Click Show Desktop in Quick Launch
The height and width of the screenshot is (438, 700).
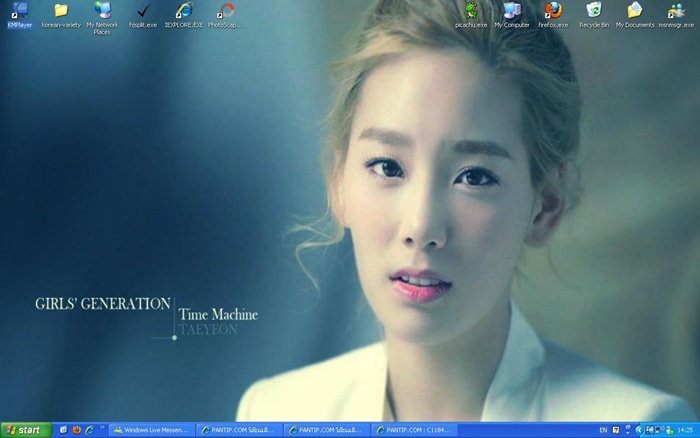point(63,430)
